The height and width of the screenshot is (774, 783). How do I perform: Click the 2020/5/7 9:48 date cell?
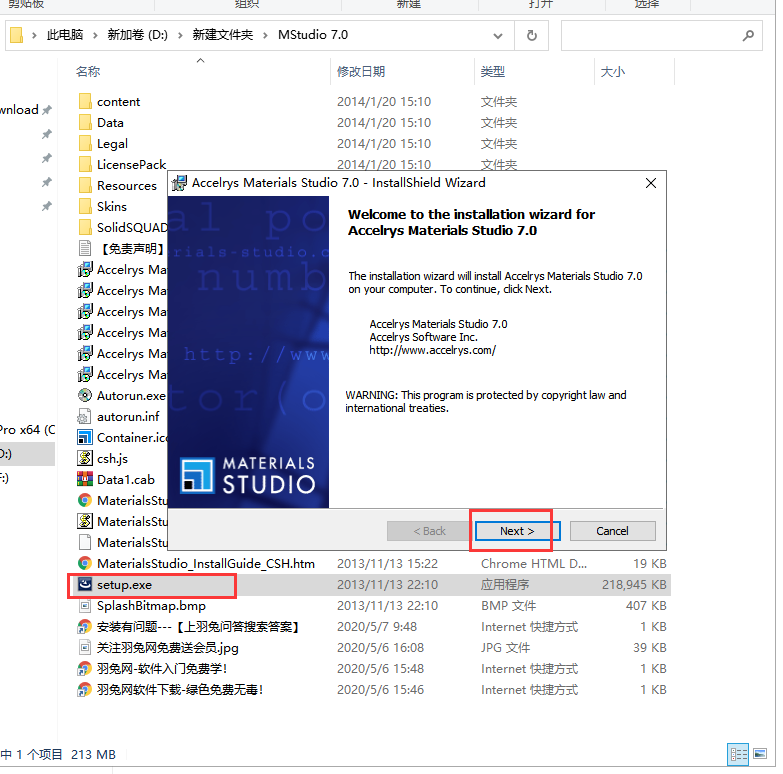pyautogui.click(x=377, y=626)
